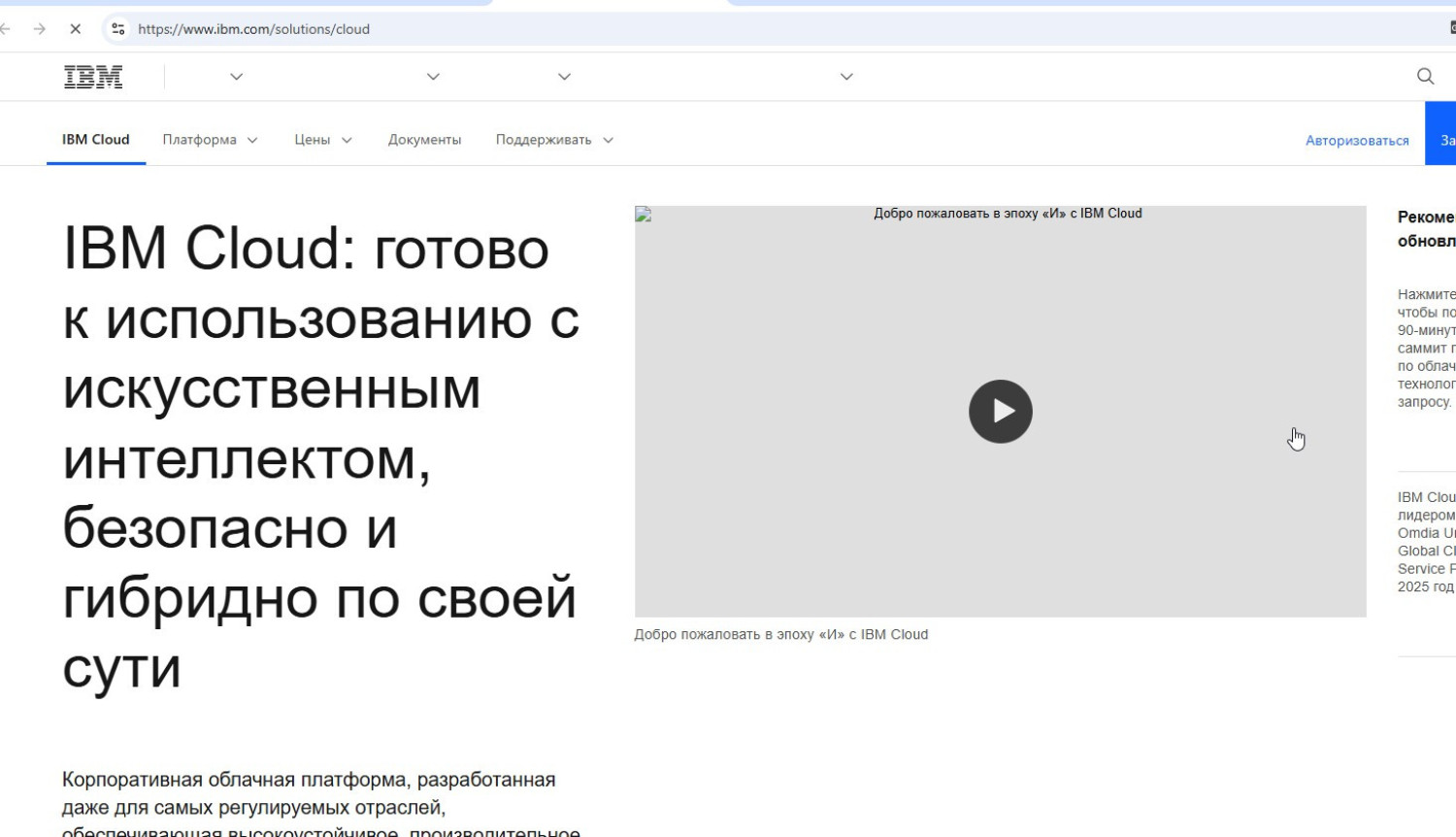
Task: Go forward in browser history
Action: click(x=40, y=29)
